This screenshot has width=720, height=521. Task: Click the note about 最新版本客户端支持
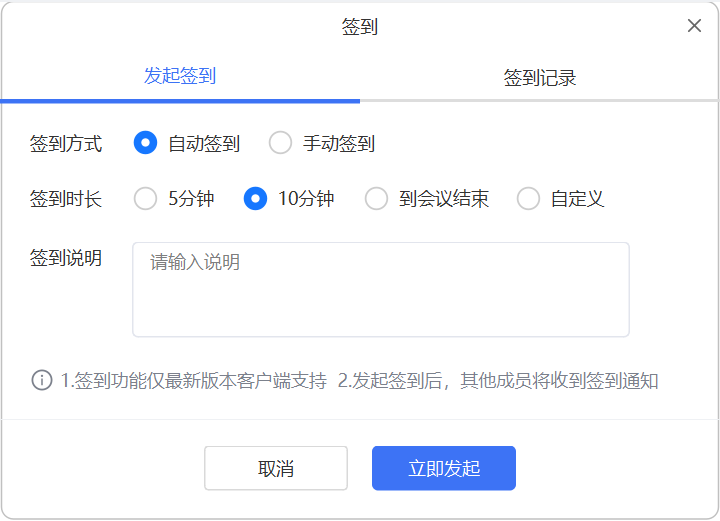point(194,381)
